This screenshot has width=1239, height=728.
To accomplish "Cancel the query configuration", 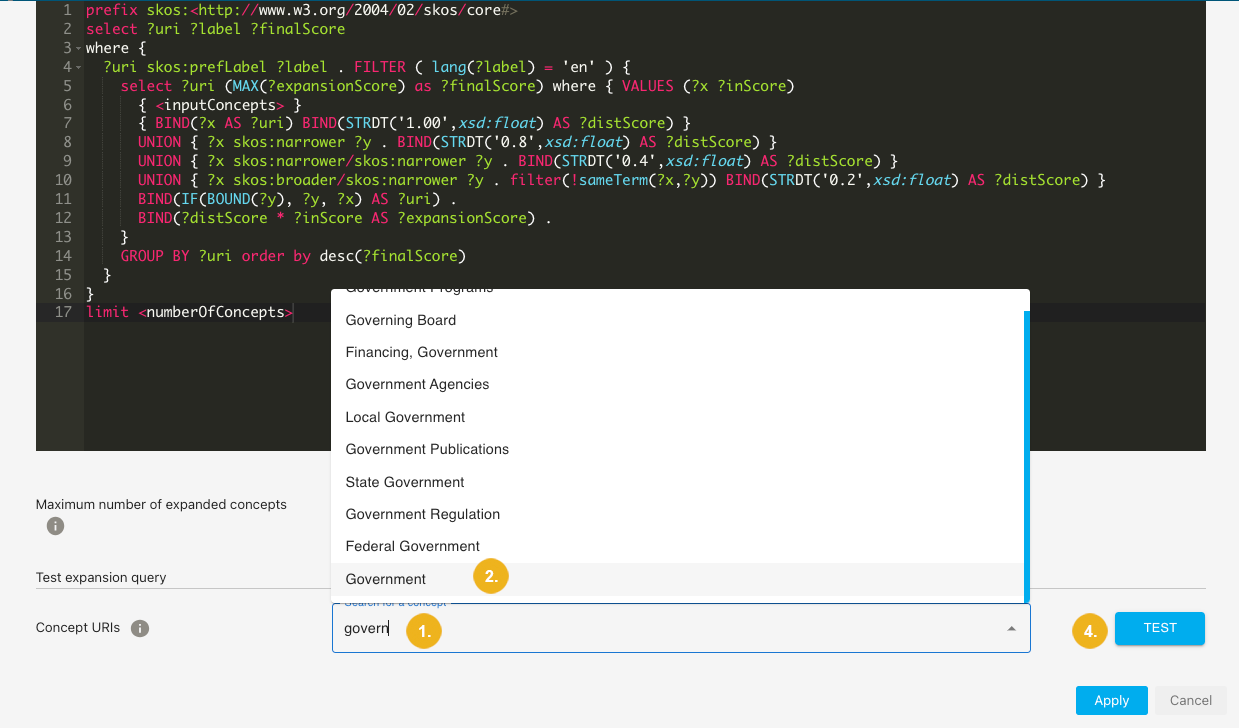I will click(x=1190, y=700).
